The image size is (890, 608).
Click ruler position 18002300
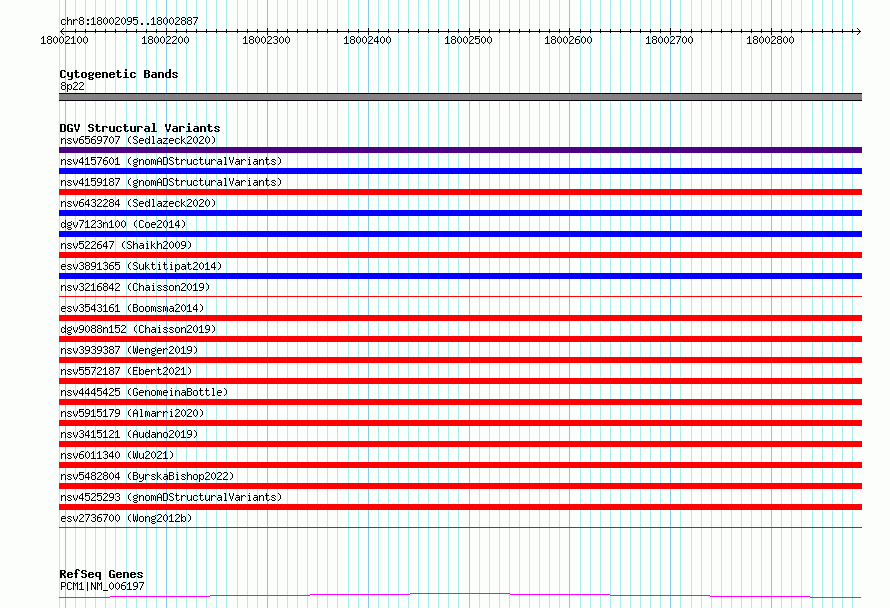[x=266, y=40]
